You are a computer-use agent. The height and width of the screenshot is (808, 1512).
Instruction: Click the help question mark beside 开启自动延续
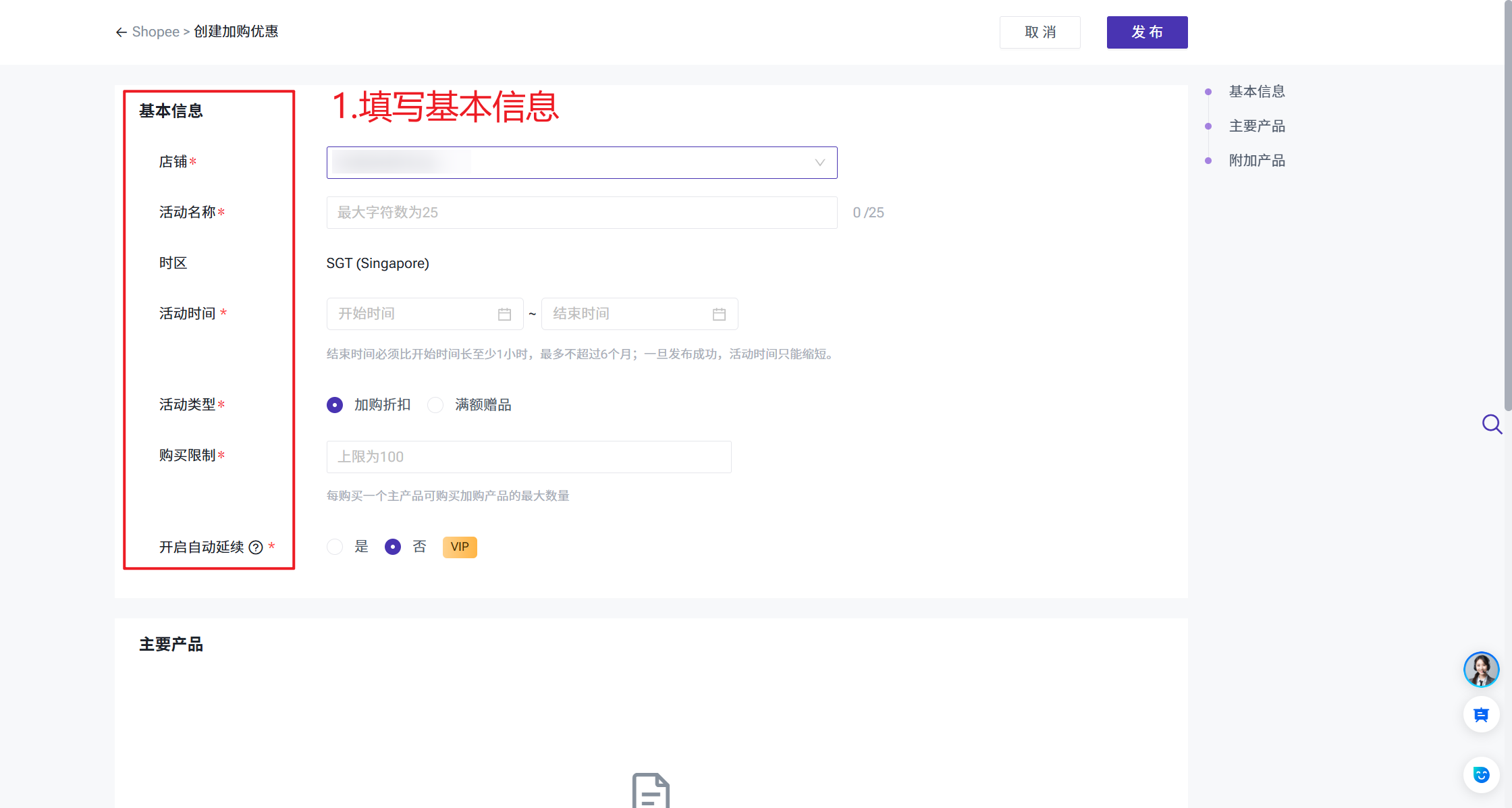tap(256, 547)
